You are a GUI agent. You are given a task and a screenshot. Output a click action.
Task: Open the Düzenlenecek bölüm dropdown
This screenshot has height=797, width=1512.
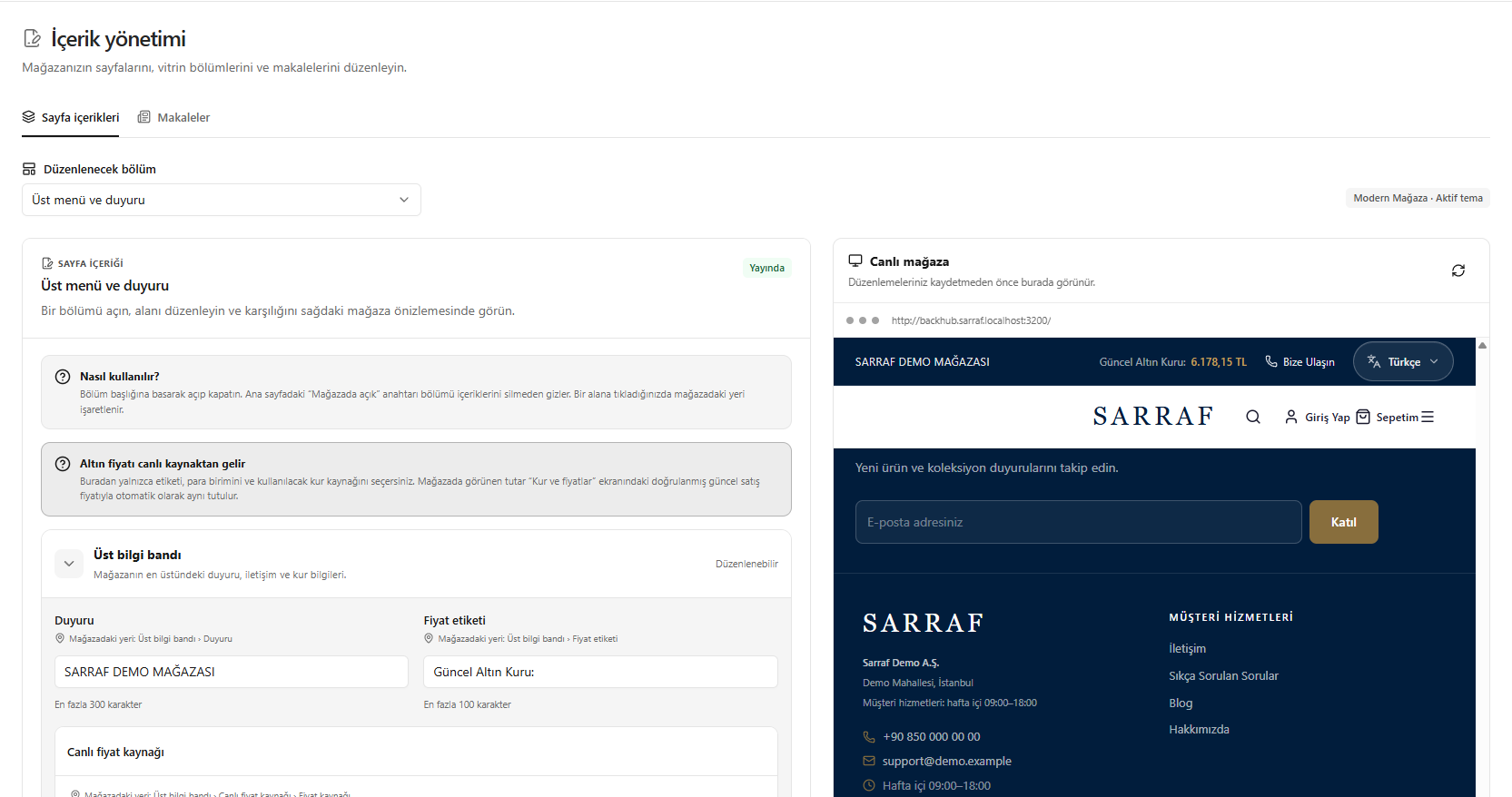click(x=222, y=200)
